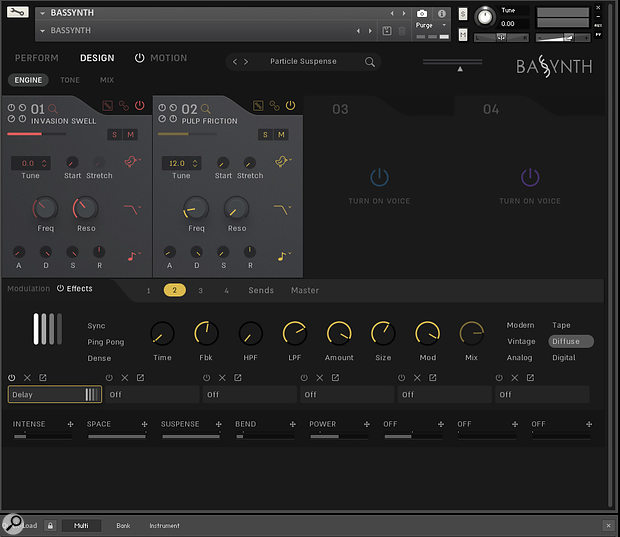620x537 pixels.
Task: Open voice 02 sample mode dropdown
Action: point(283,161)
